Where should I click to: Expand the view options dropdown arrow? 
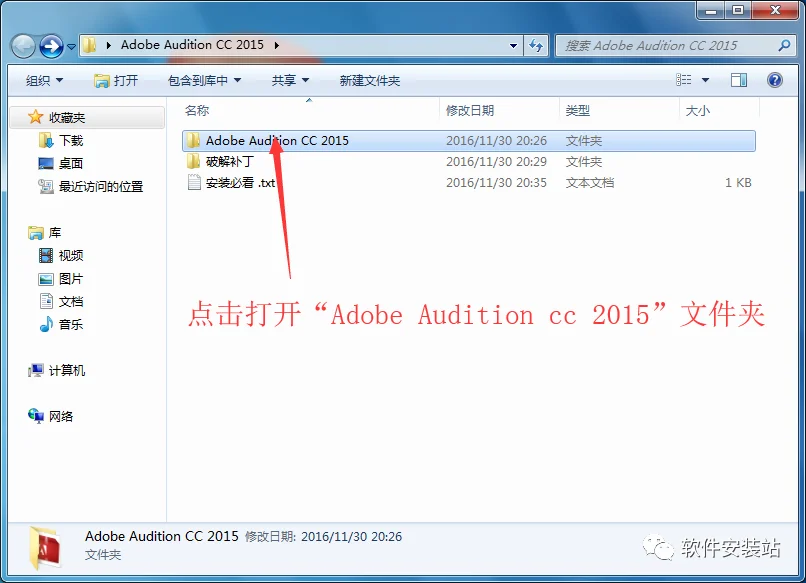point(705,80)
